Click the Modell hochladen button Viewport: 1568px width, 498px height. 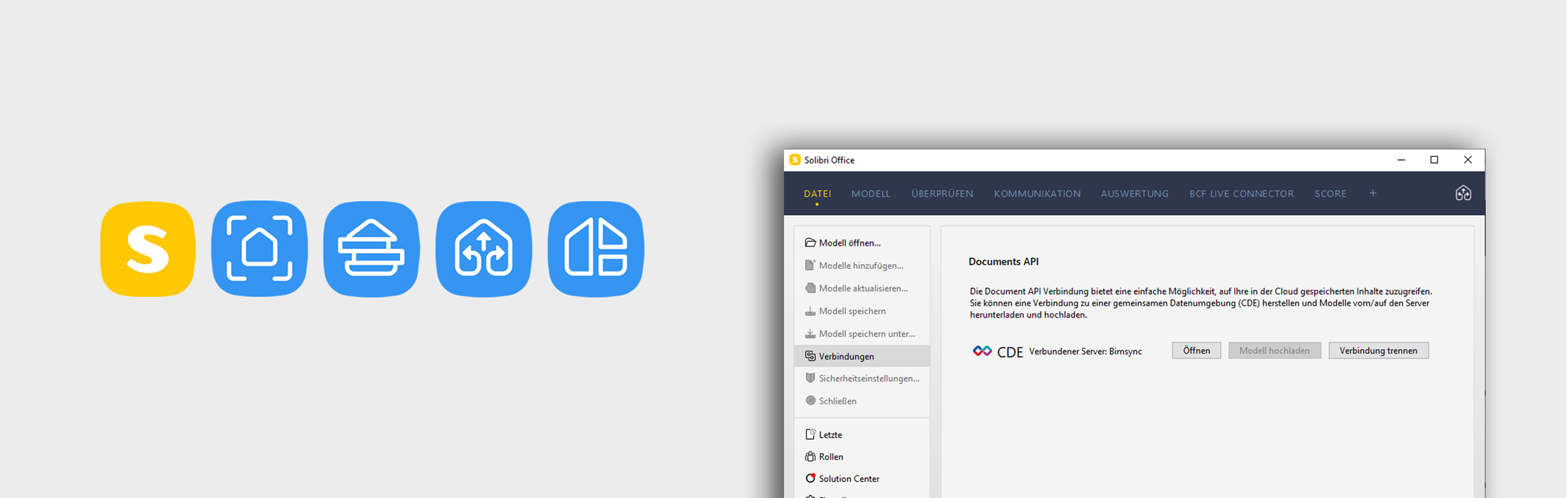coord(1275,350)
